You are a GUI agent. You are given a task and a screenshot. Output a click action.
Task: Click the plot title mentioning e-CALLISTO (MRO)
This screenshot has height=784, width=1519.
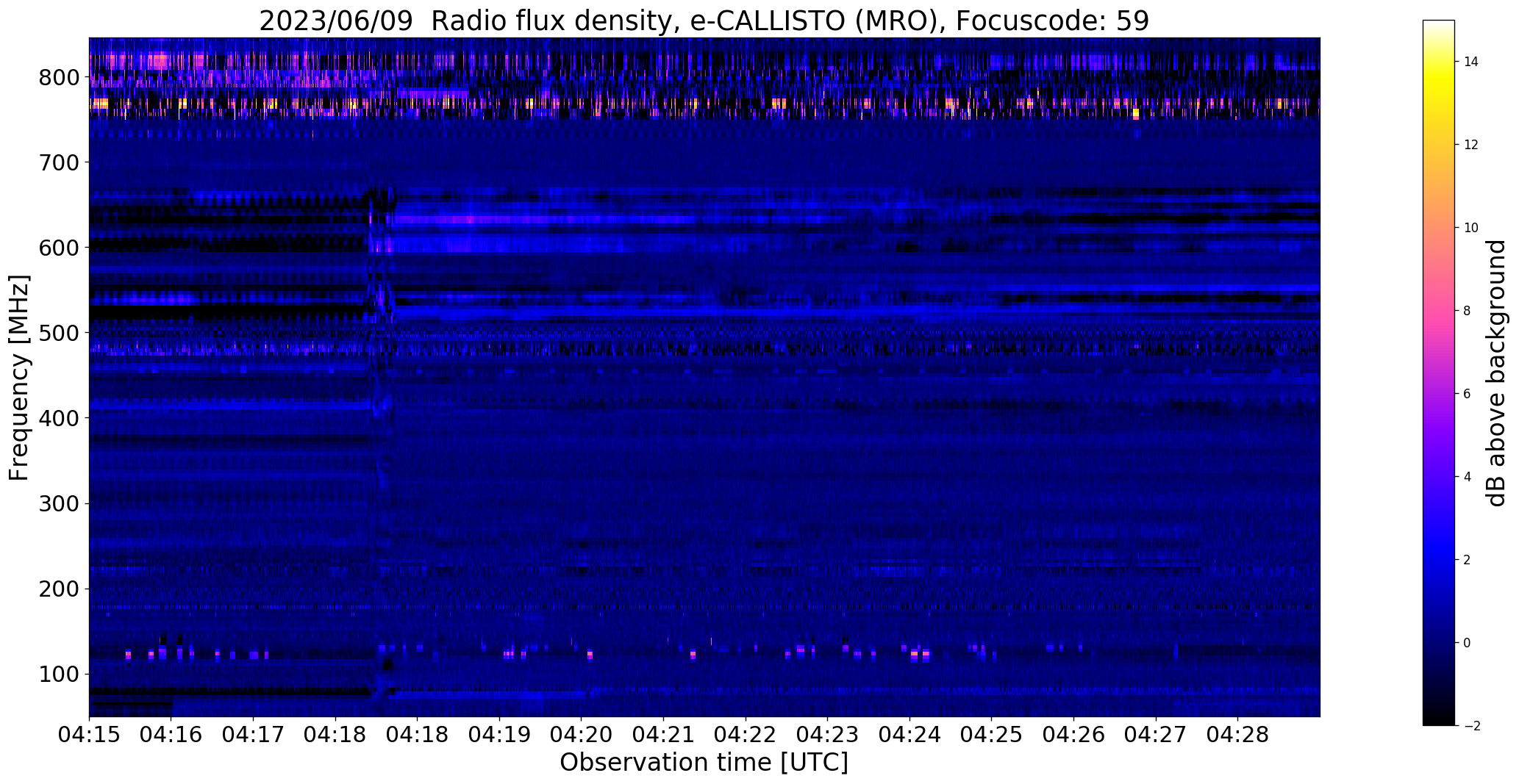point(704,21)
